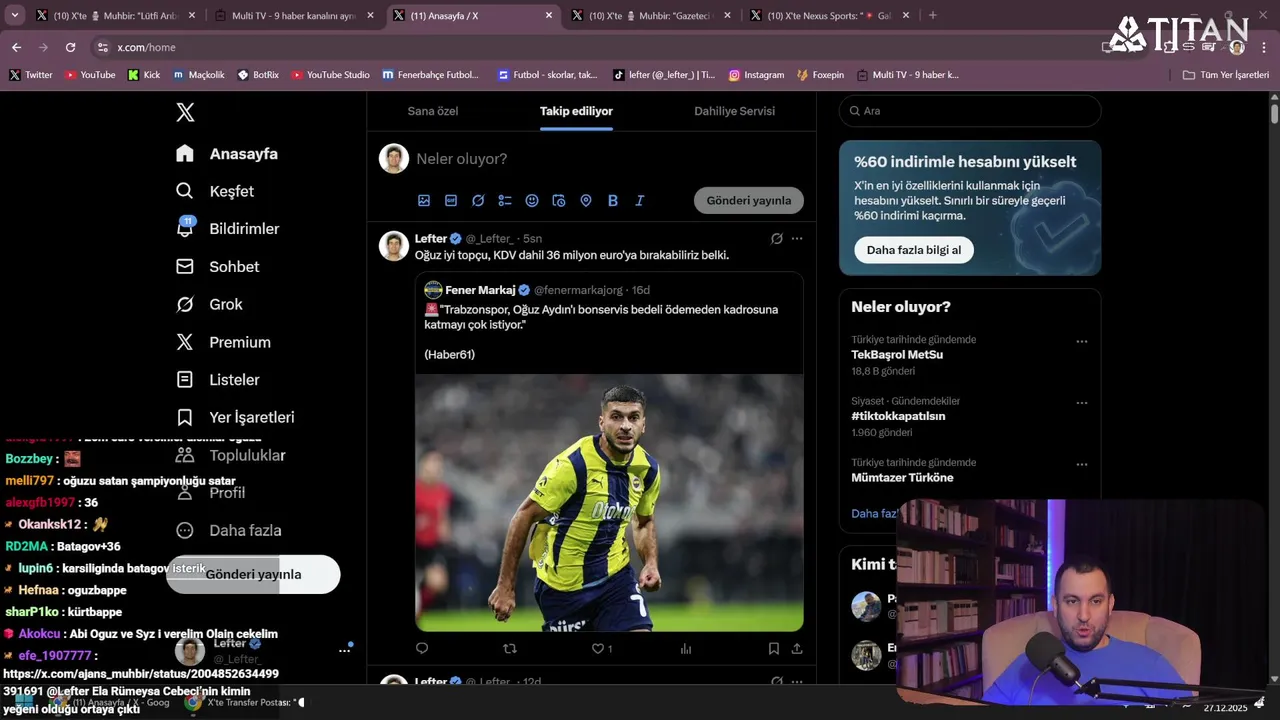The height and width of the screenshot is (720, 1280).
Task: Open the Twitter bookmark
Action: coord(30,75)
